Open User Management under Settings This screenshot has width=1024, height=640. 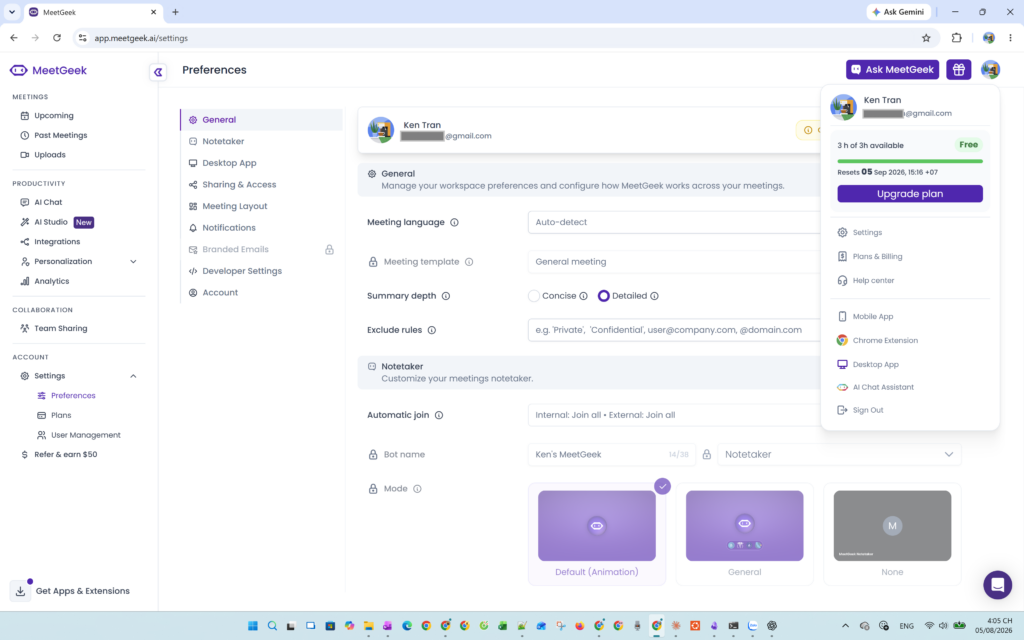pos(86,435)
